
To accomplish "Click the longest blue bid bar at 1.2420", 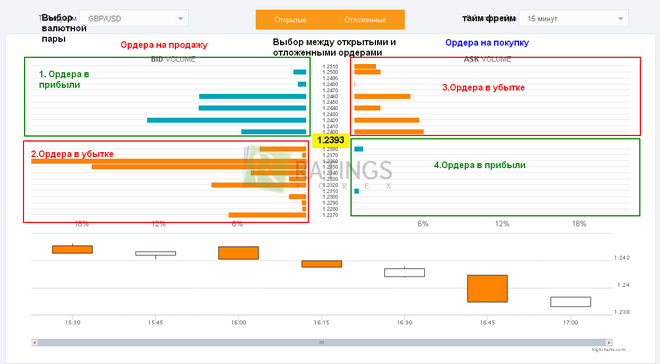I will (x=226, y=120).
